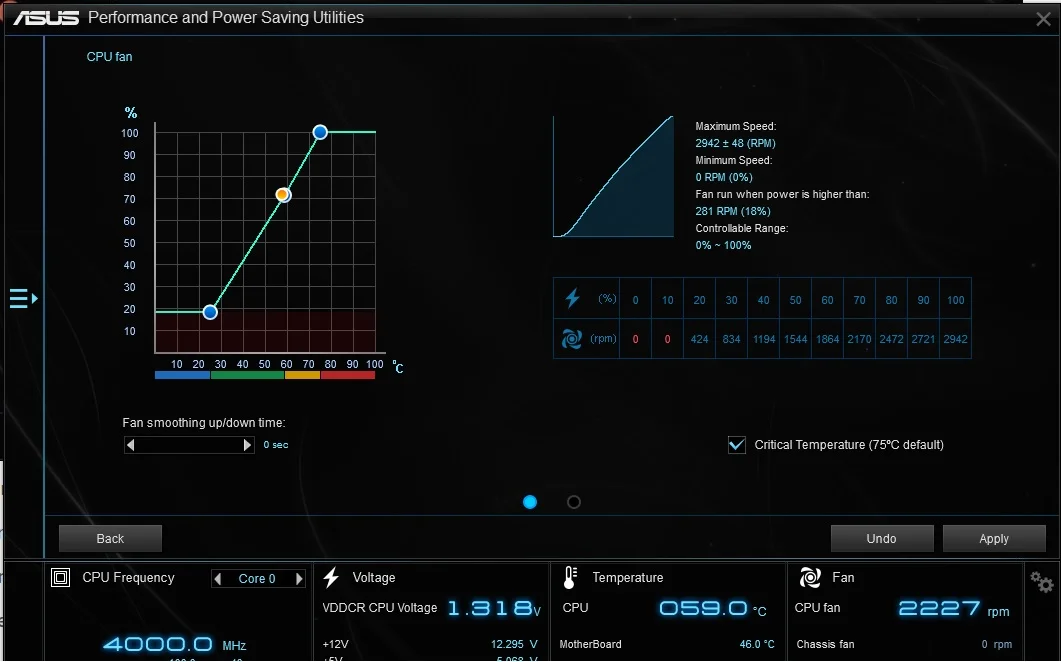Click the MotherBoard 46.0 °C value
The image size is (1061, 662).
pyautogui.click(x=757, y=644)
